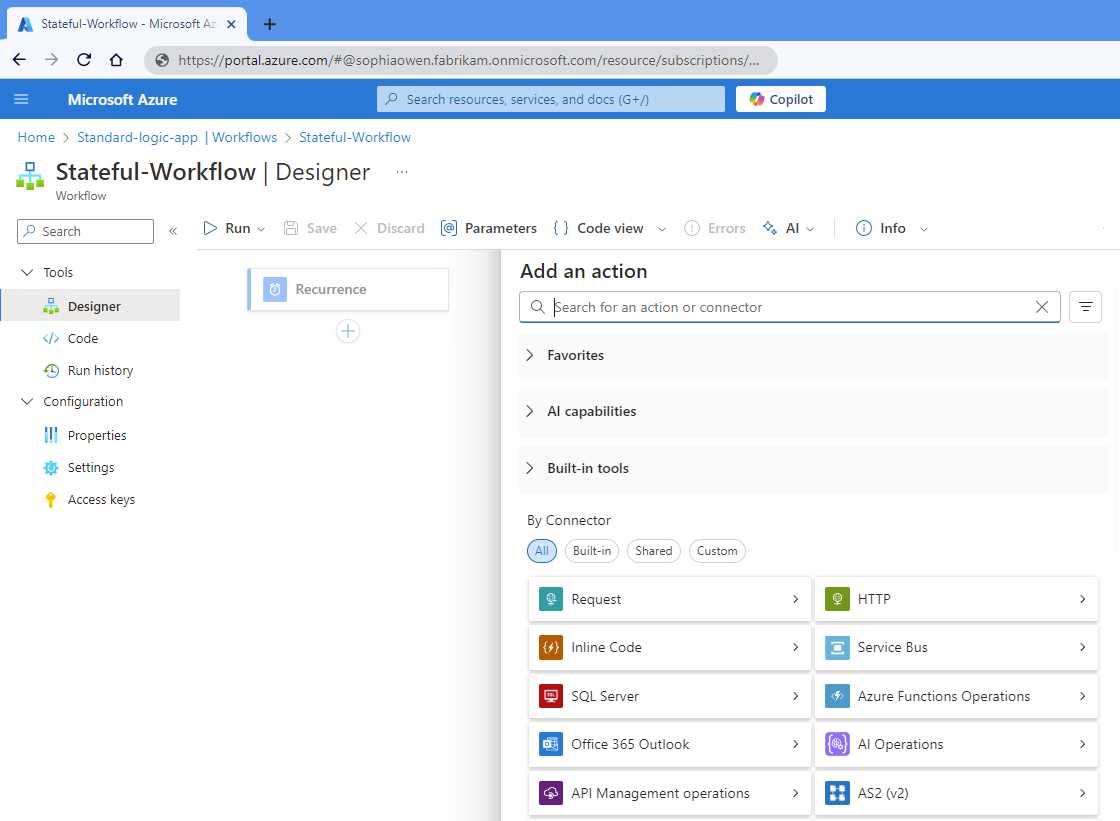Expand the Favorites section

(x=813, y=355)
